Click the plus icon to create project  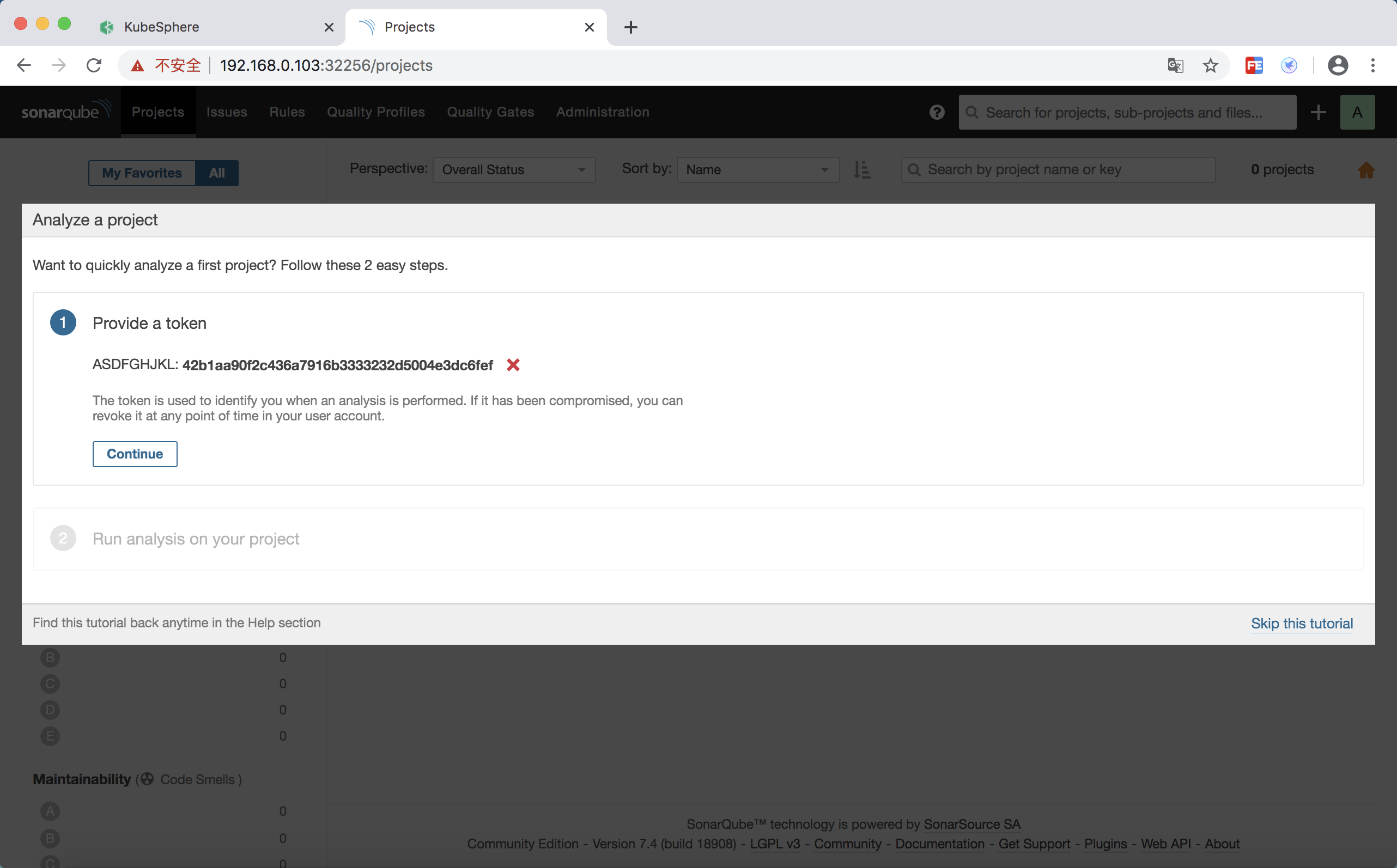[1319, 112]
